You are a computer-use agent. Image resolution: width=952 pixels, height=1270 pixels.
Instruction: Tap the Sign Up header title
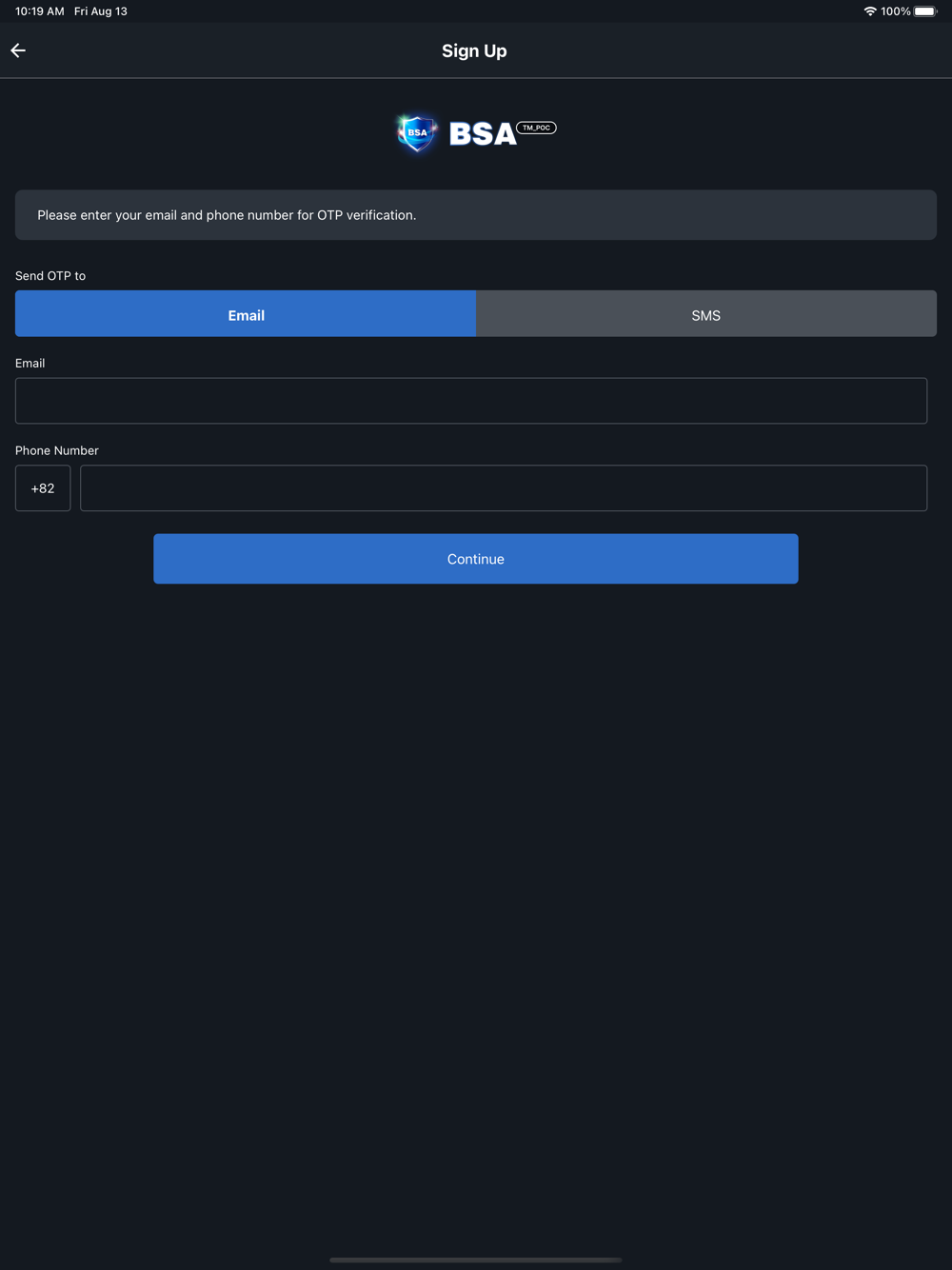[x=474, y=51]
